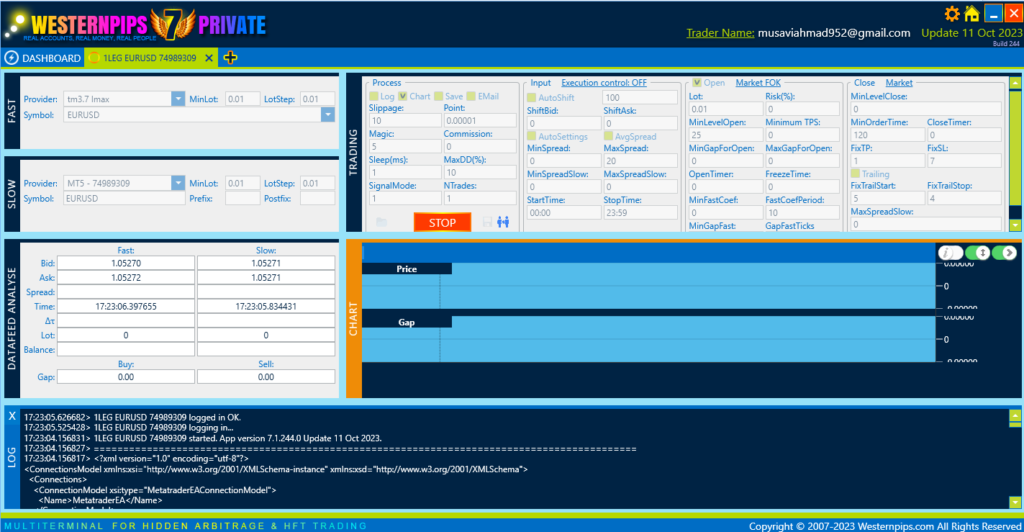Click the FixTrailStart input field

pyautogui.click(x=888, y=198)
